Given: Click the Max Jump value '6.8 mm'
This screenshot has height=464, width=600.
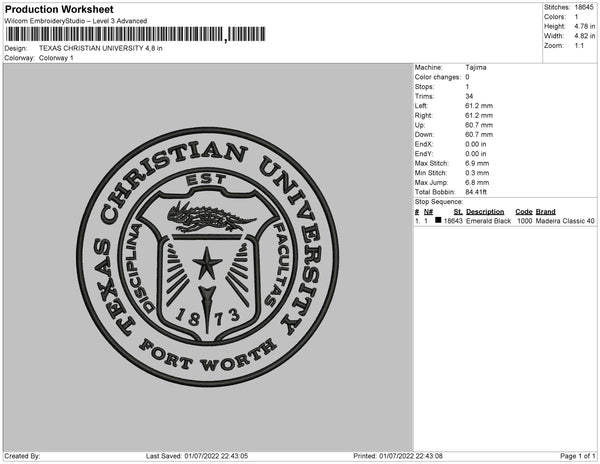Looking at the screenshot, I should 477,182.
